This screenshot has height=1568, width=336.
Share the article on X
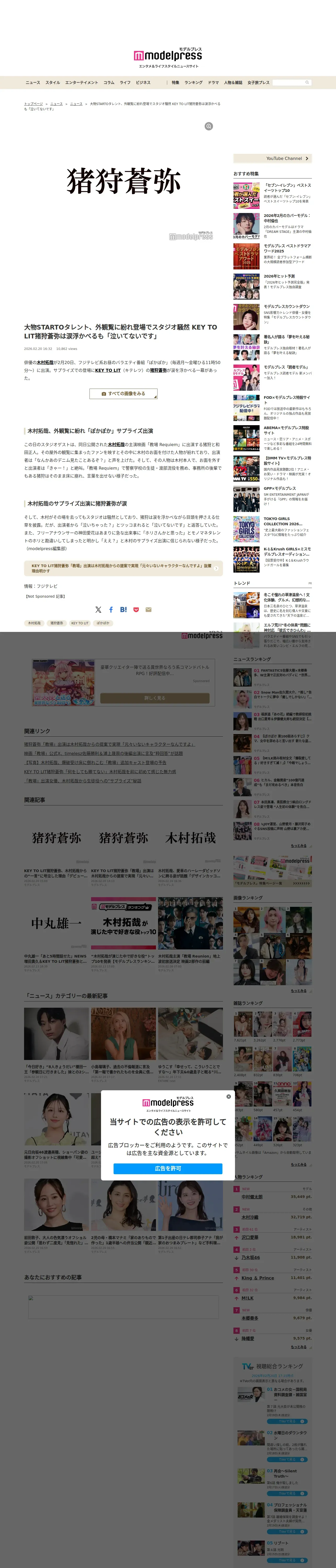pos(98,609)
